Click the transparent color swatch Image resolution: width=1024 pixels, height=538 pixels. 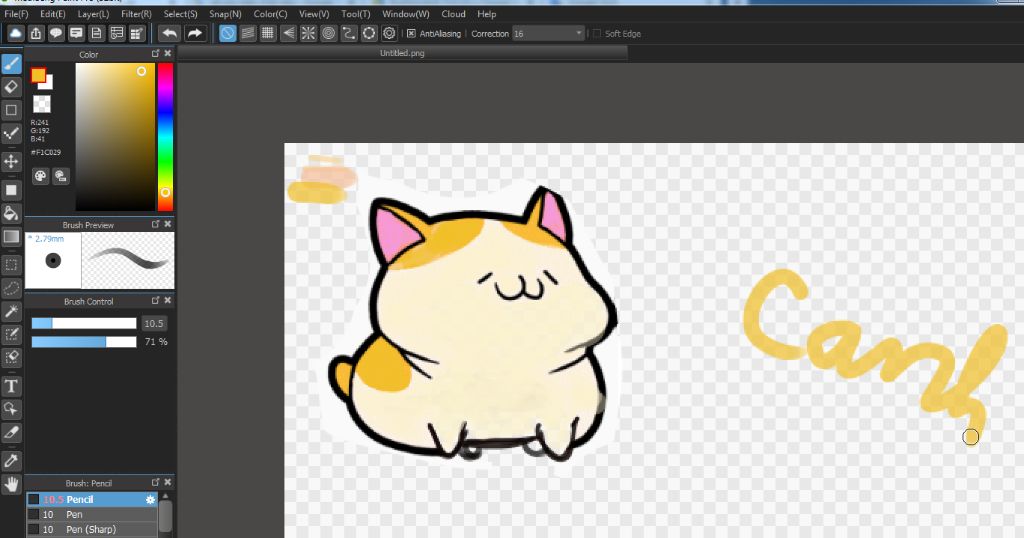(42, 104)
